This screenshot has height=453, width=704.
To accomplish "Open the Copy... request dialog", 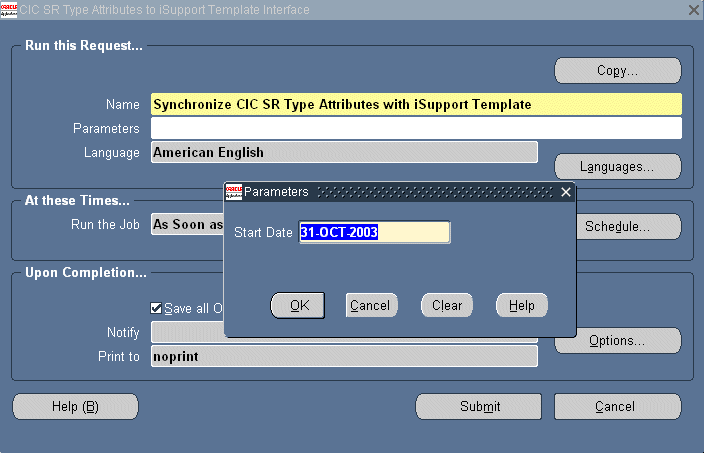I will 618,70.
